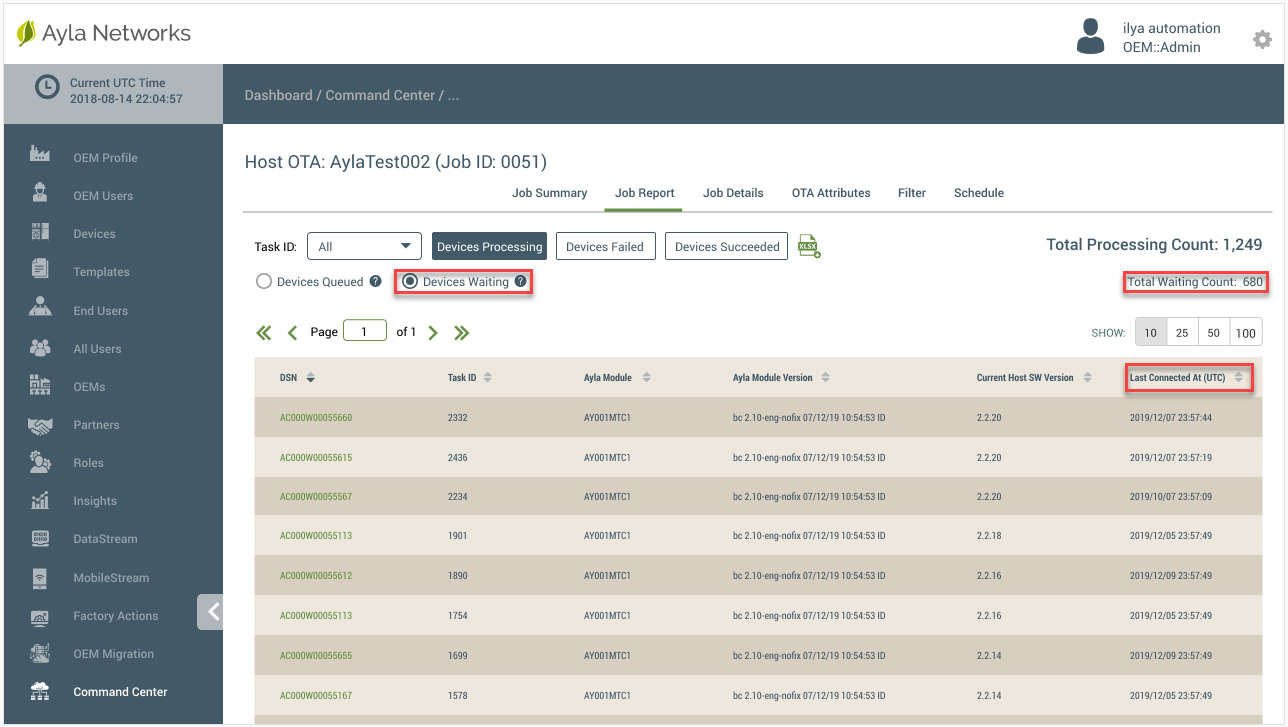The width and height of the screenshot is (1288, 727).
Task: Click Dashboard in the breadcrumb
Action: 279,95
